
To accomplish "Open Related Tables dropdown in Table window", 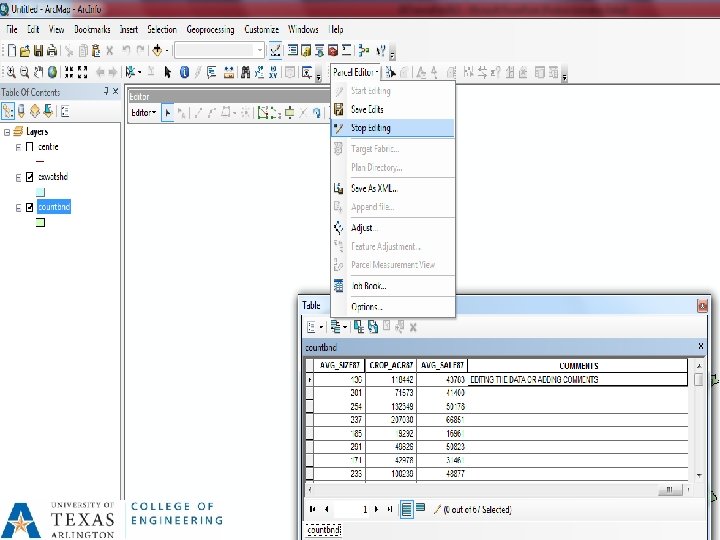I will pos(339,327).
